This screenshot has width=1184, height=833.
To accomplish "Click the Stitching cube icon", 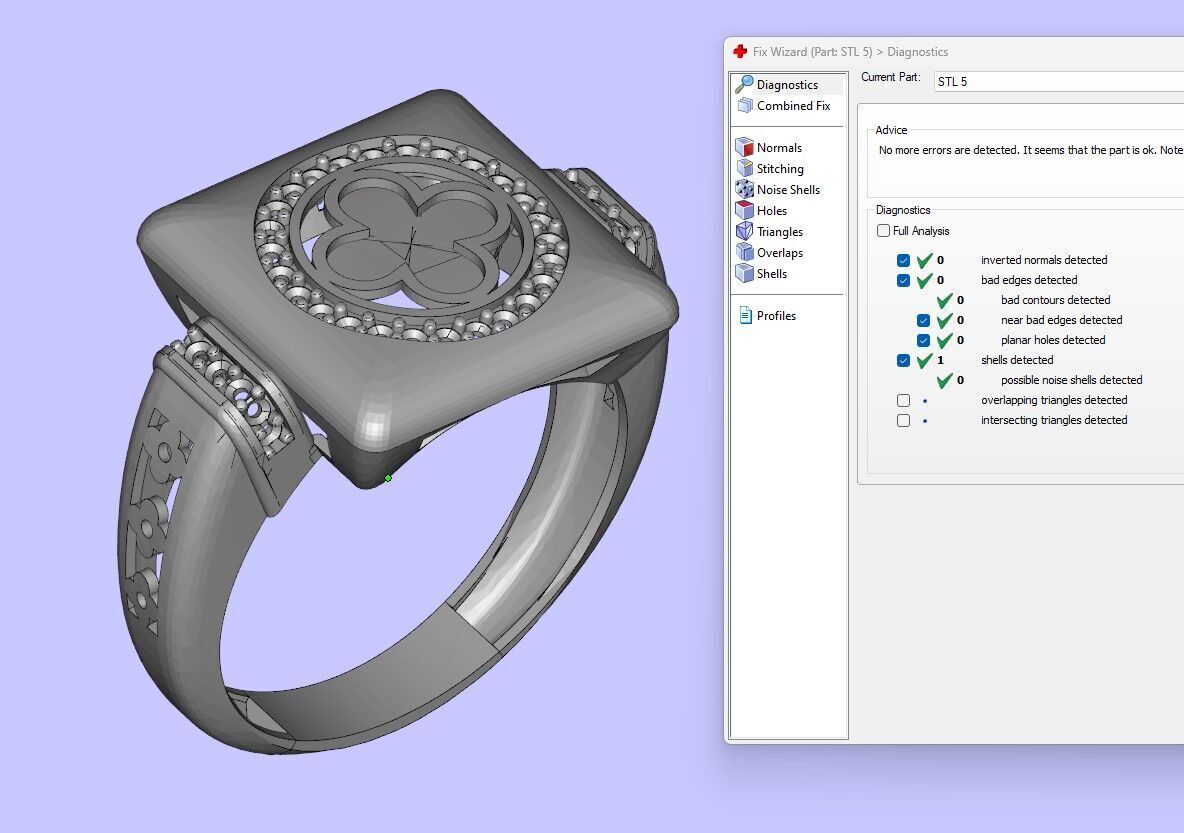I will click(x=745, y=168).
